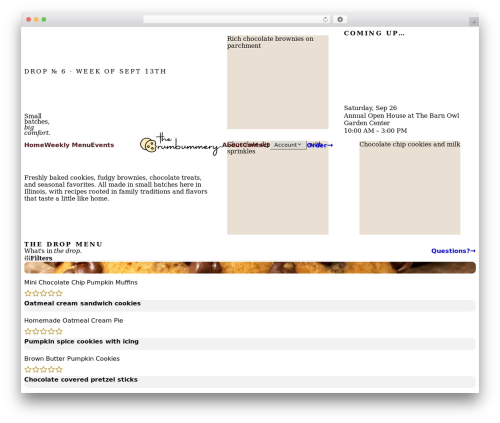Screen dimensions: 500x423
Task: Select Mini Chocolate Chip Pumpkin Muffins title
Action: 81,282
